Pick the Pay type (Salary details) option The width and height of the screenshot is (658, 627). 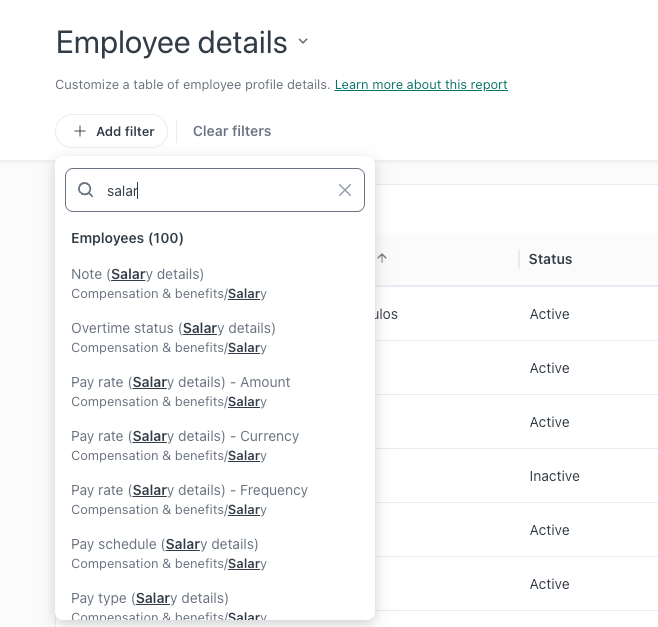click(x=150, y=598)
